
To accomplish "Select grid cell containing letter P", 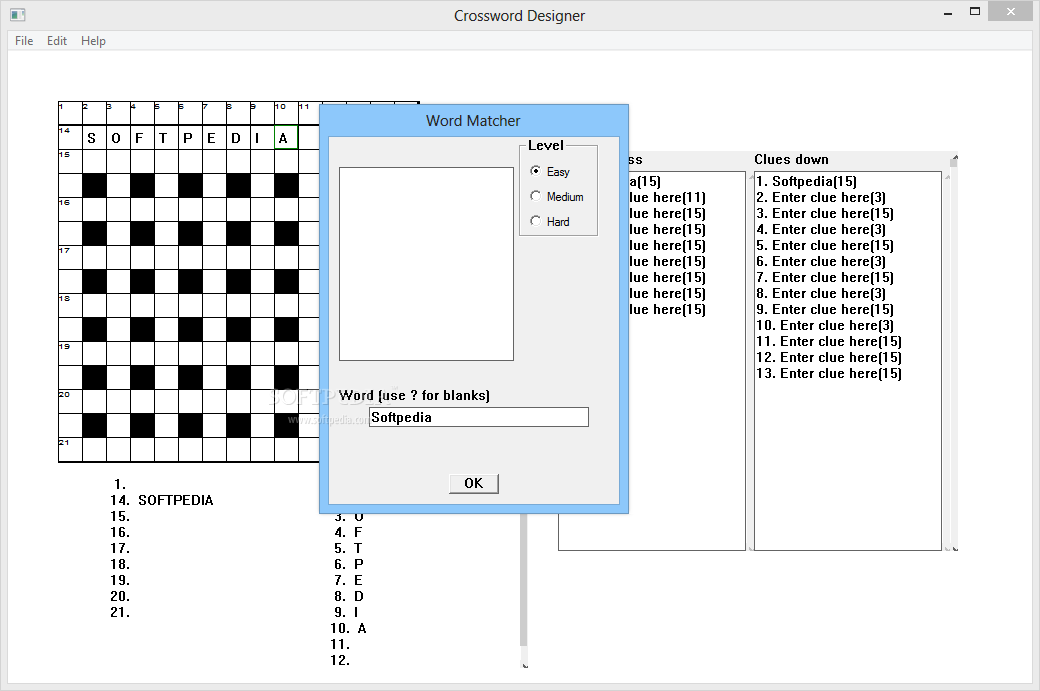I will [190, 137].
